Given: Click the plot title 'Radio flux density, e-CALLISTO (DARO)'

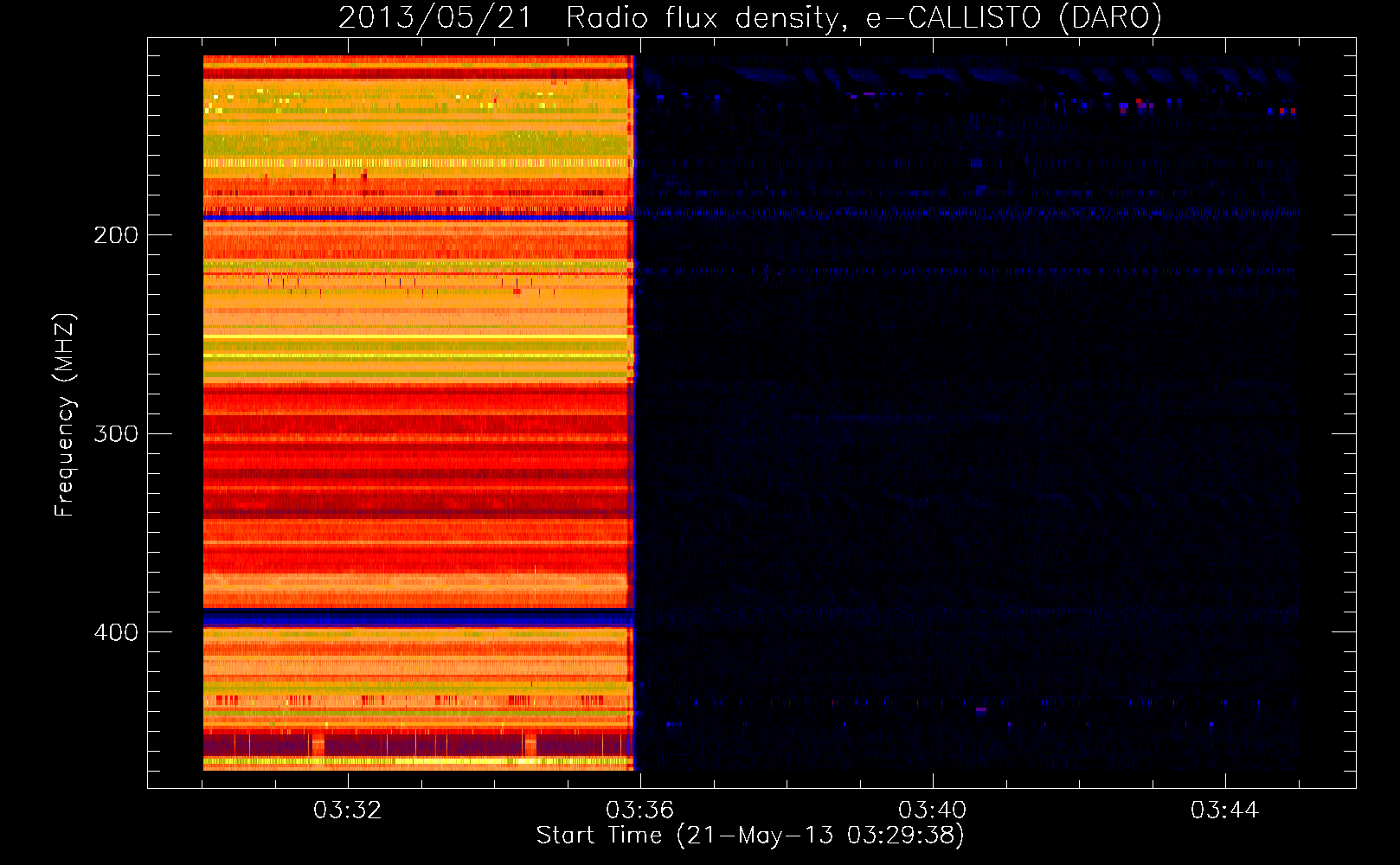Looking at the screenshot, I should (864, 18).
